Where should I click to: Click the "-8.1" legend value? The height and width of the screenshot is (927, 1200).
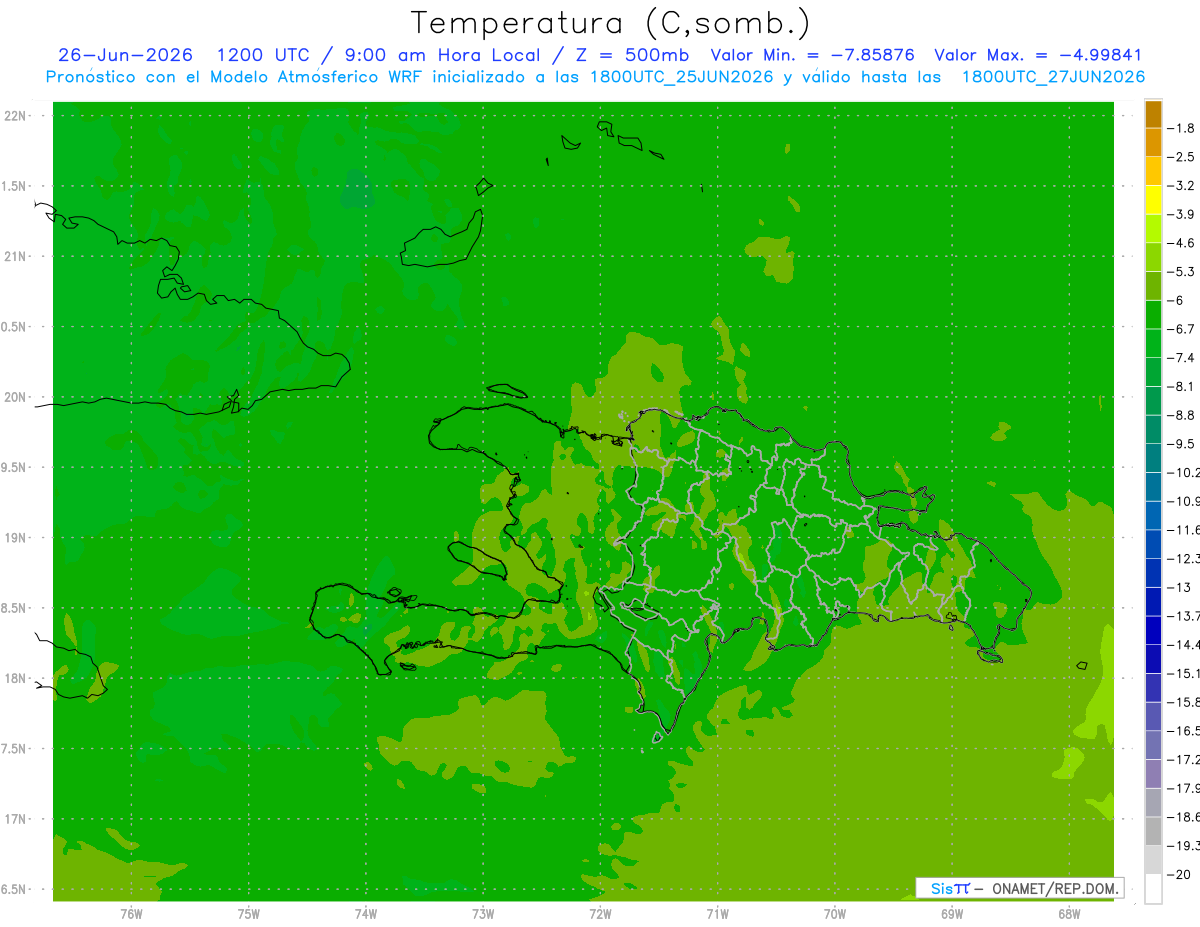pyautogui.click(x=1183, y=386)
